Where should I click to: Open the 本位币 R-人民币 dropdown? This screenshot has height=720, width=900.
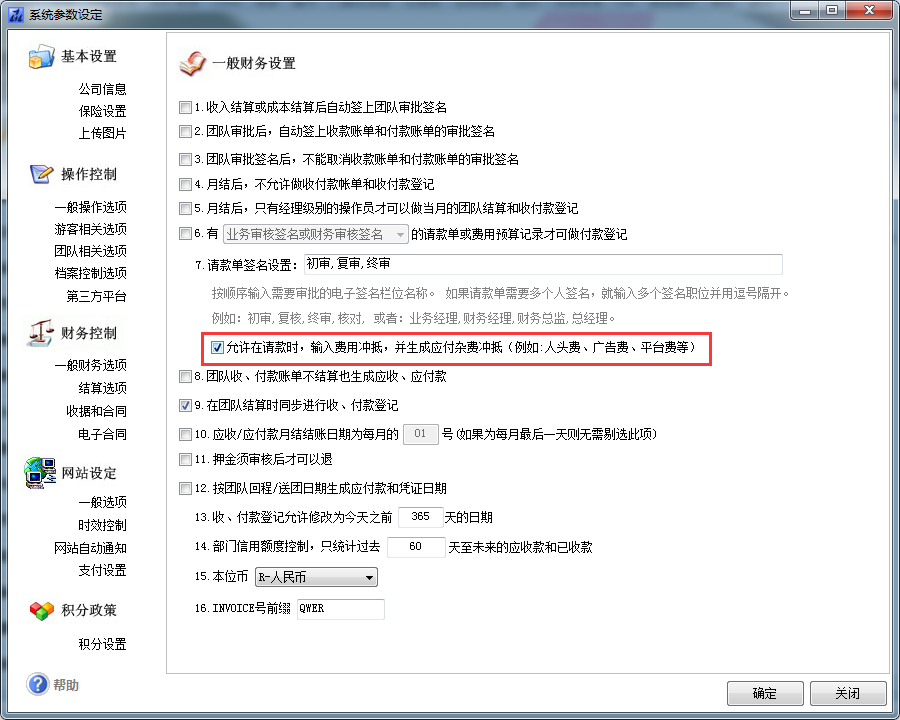point(316,577)
